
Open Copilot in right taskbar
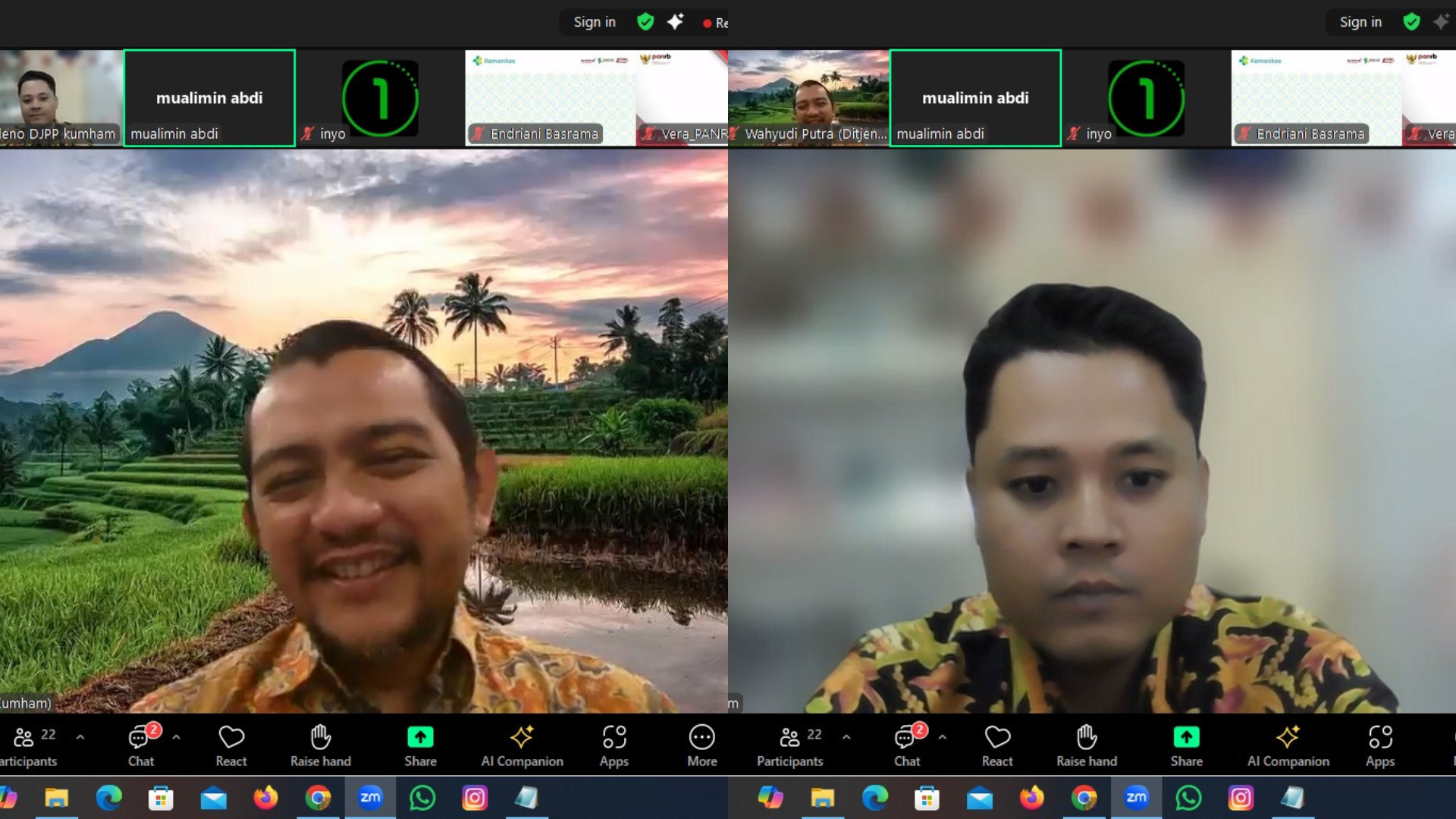tap(770, 798)
